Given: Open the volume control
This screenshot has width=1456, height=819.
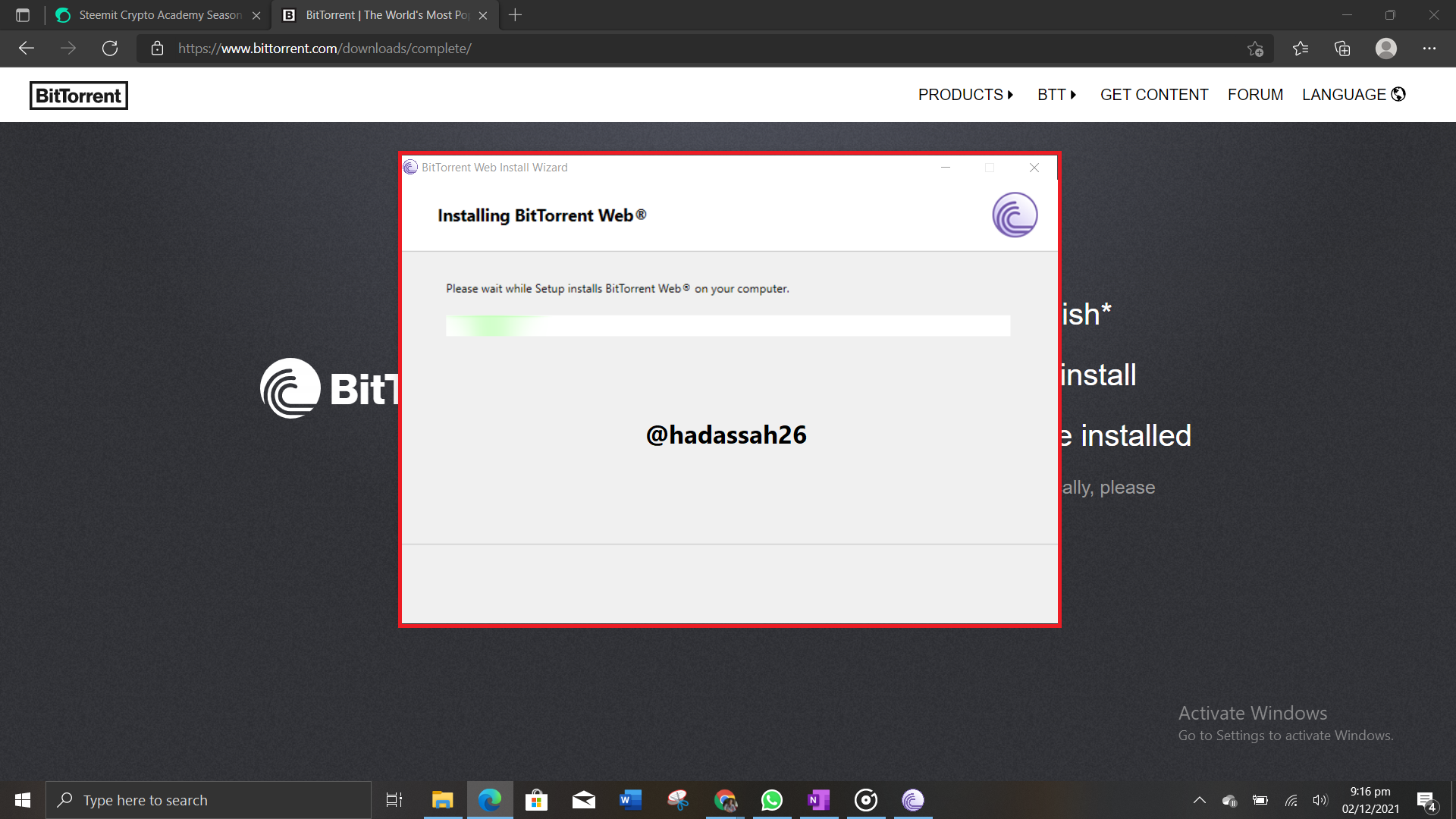Looking at the screenshot, I should [1320, 800].
